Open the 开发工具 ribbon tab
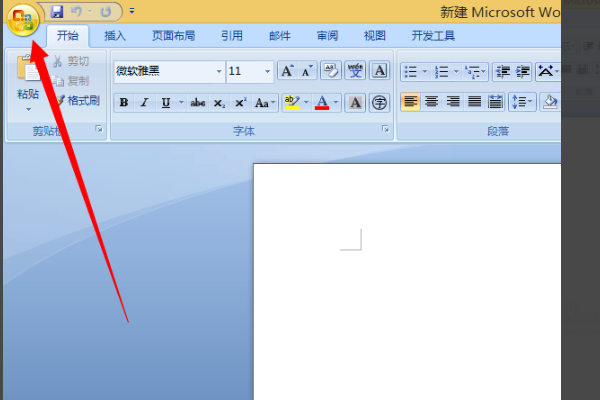 pyautogui.click(x=433, y=36)
